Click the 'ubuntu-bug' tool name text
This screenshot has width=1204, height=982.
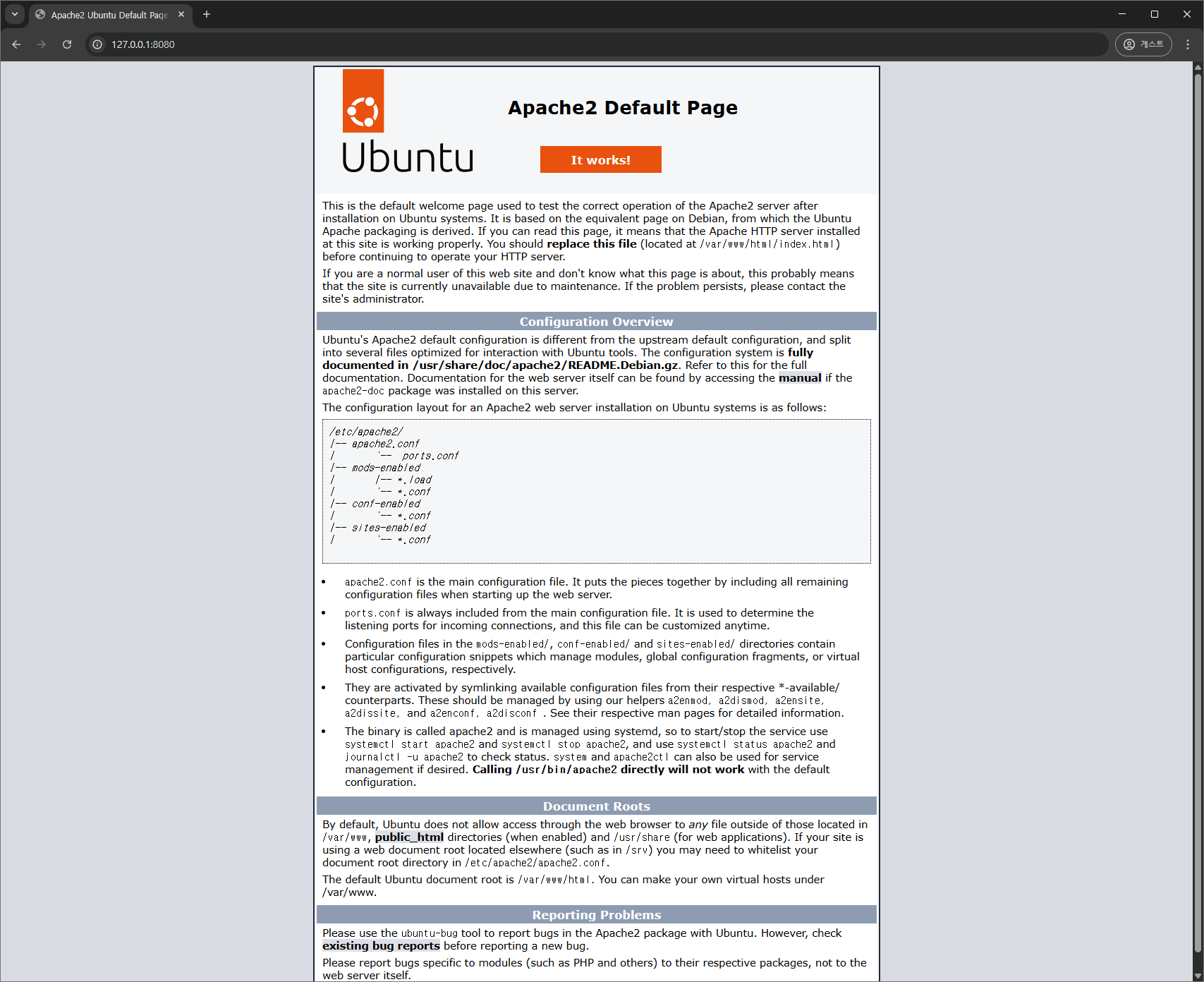[430, 933]
